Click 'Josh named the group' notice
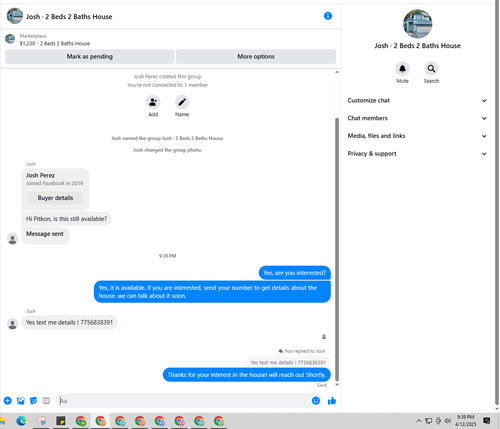 [x=167, y=138]
